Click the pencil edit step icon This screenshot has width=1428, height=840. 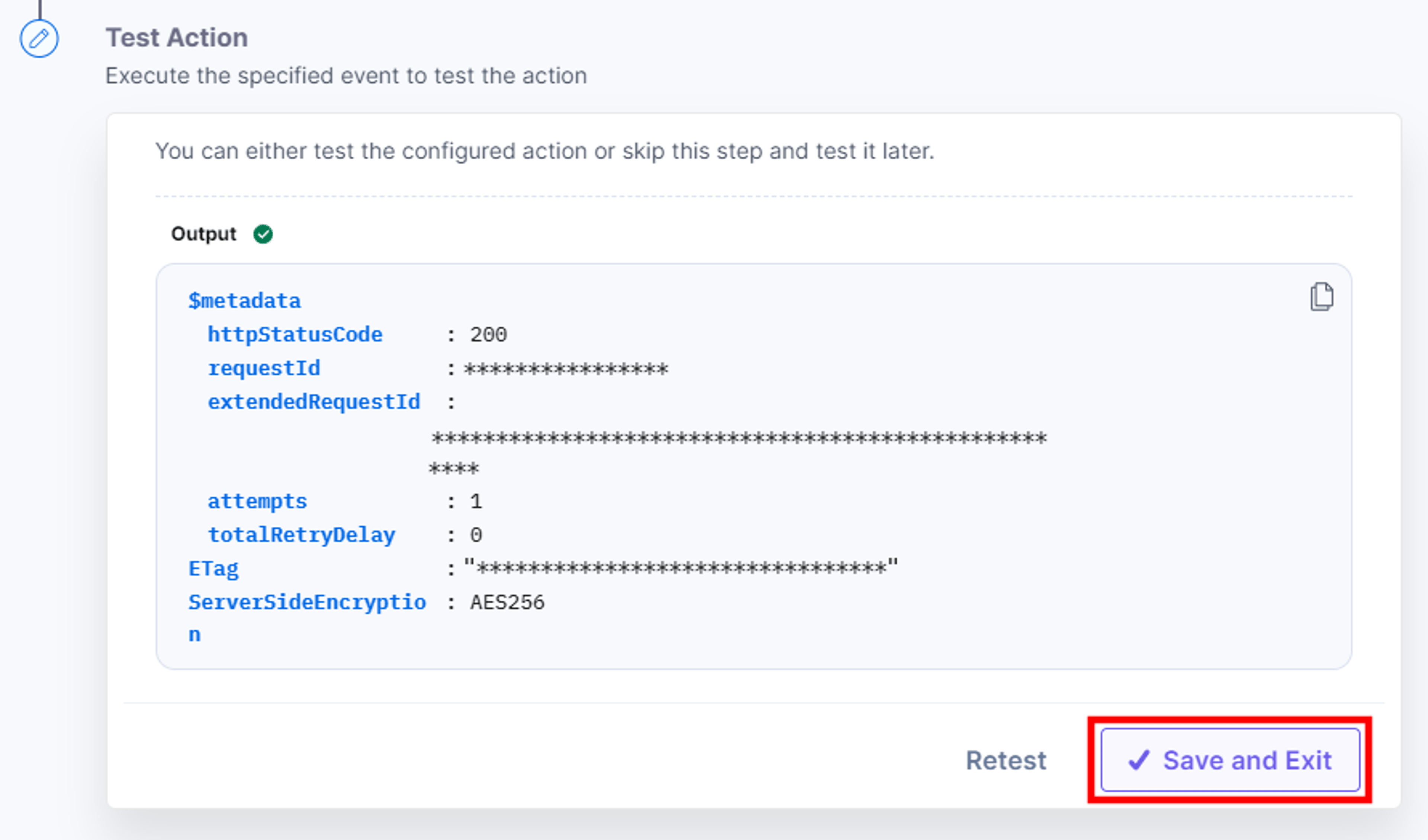[39, 39]
